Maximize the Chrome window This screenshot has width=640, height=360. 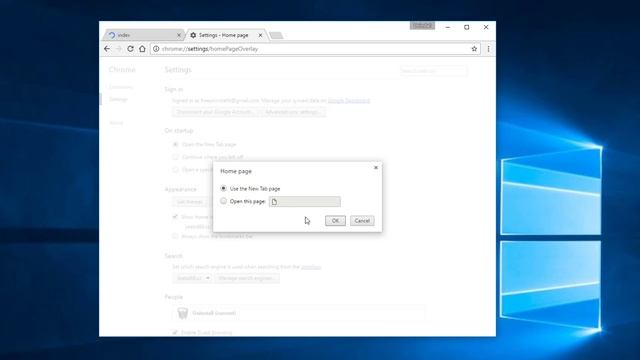point(467,27)
